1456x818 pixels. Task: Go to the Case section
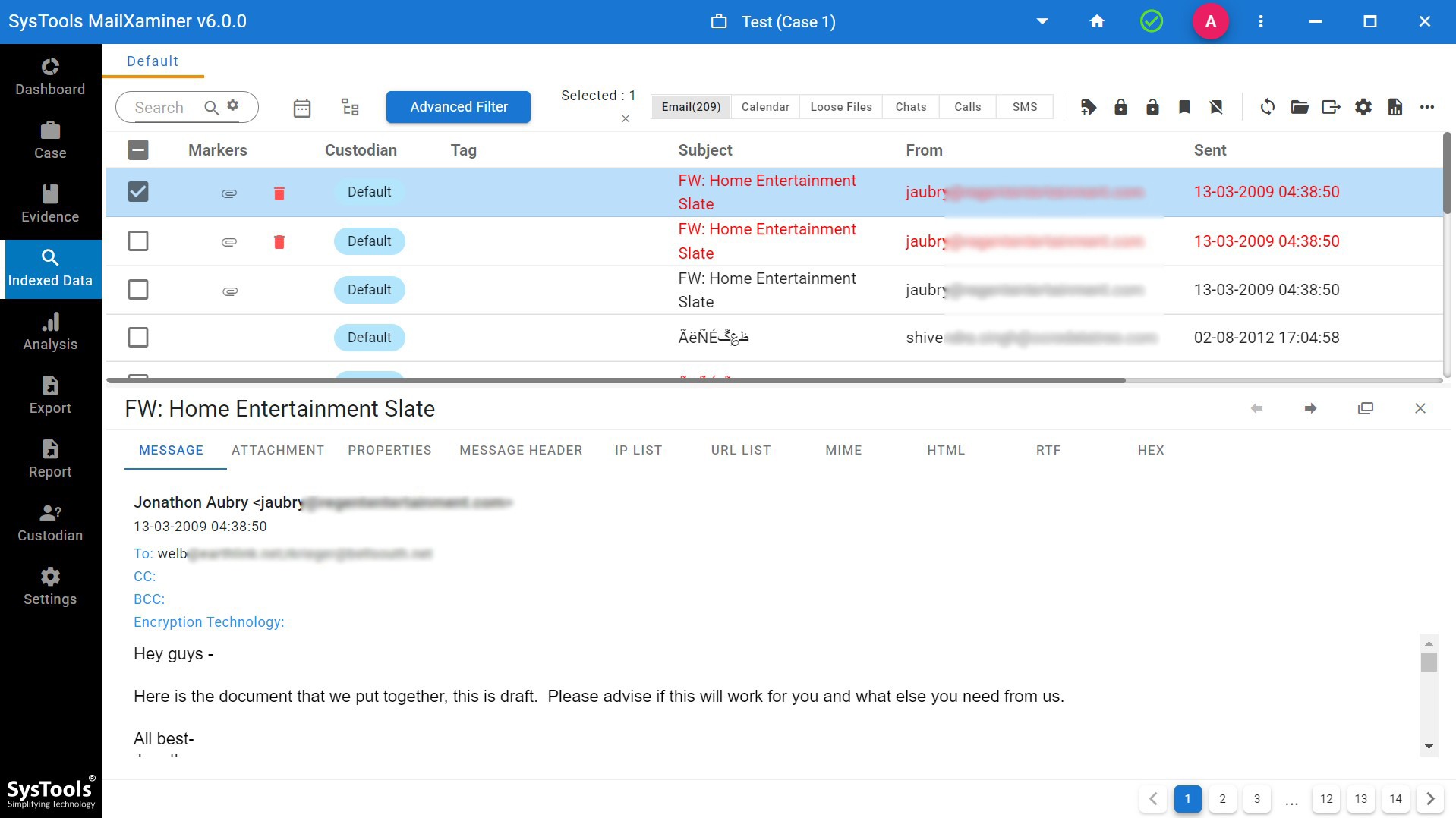[50, 141]
